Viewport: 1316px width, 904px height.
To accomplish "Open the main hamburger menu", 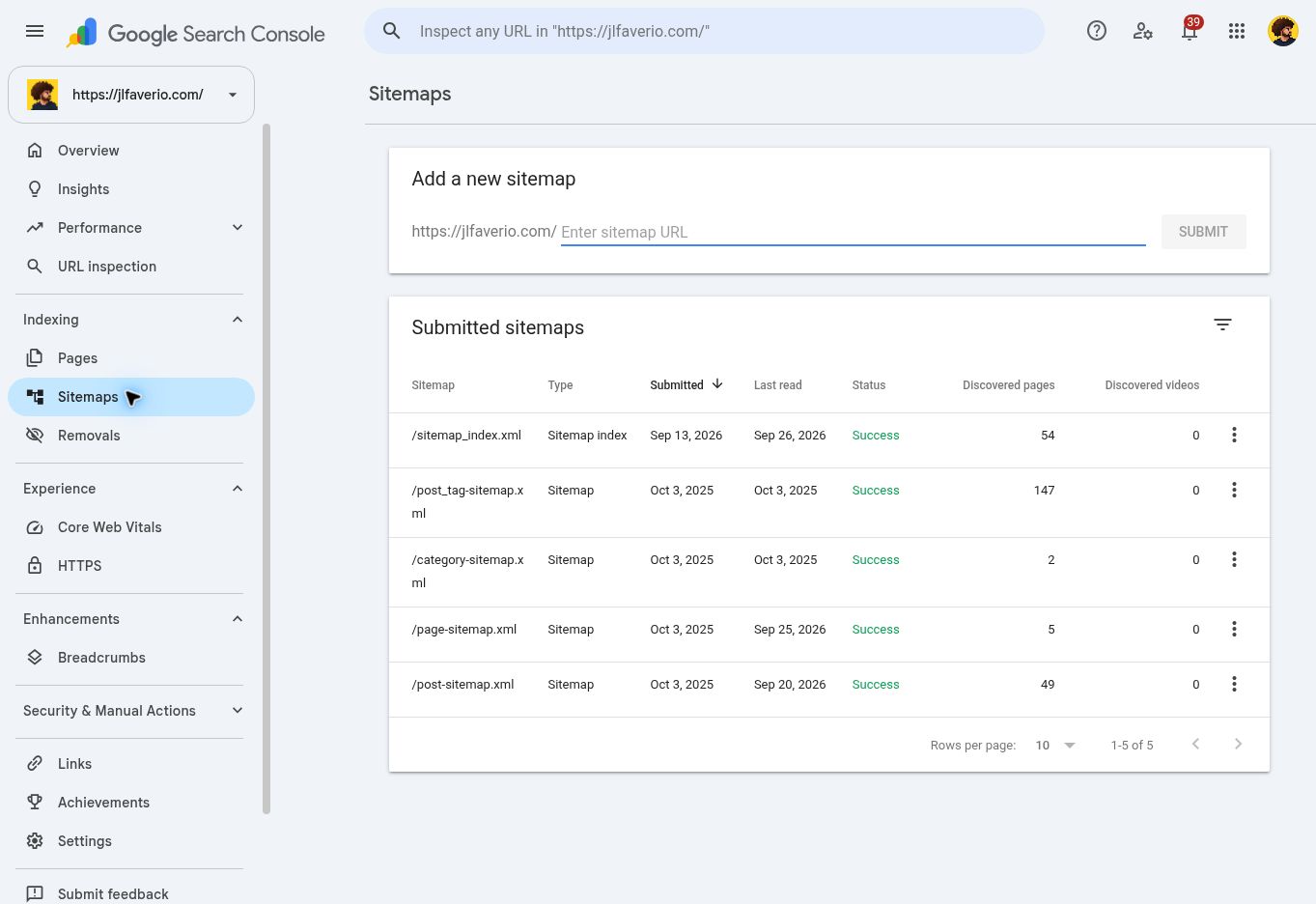I will tap(35, 31).
